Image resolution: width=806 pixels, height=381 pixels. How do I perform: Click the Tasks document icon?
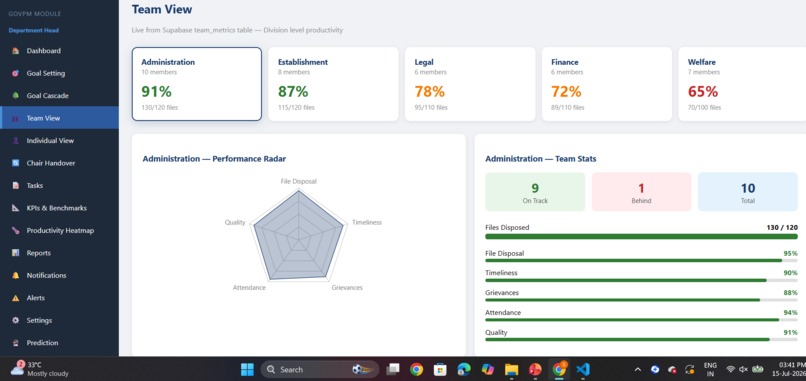[15, 186]
